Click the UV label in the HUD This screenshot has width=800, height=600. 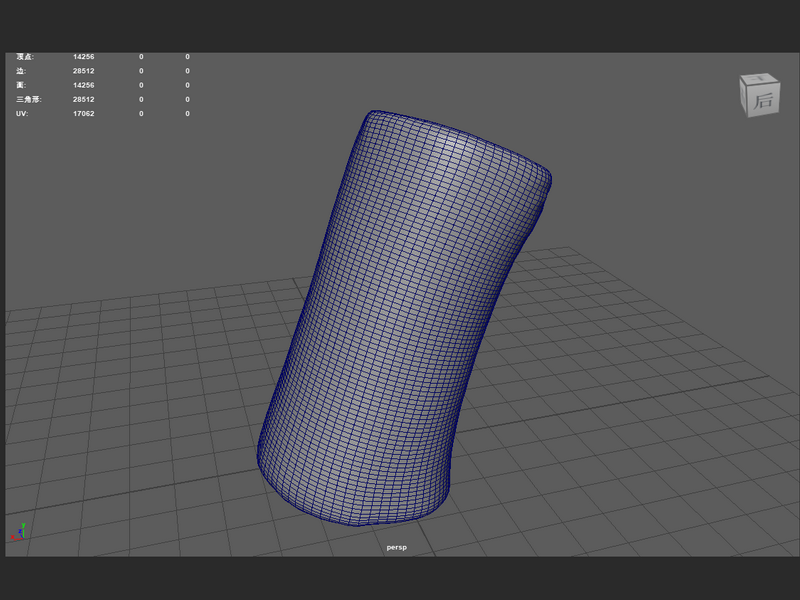pos(21,114)
